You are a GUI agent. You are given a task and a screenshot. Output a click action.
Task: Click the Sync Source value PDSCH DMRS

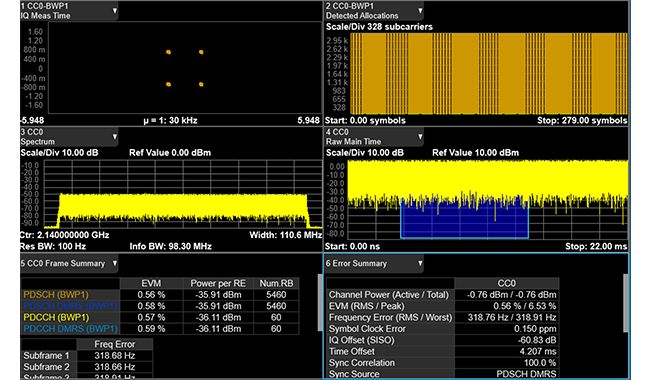point(526,374)
